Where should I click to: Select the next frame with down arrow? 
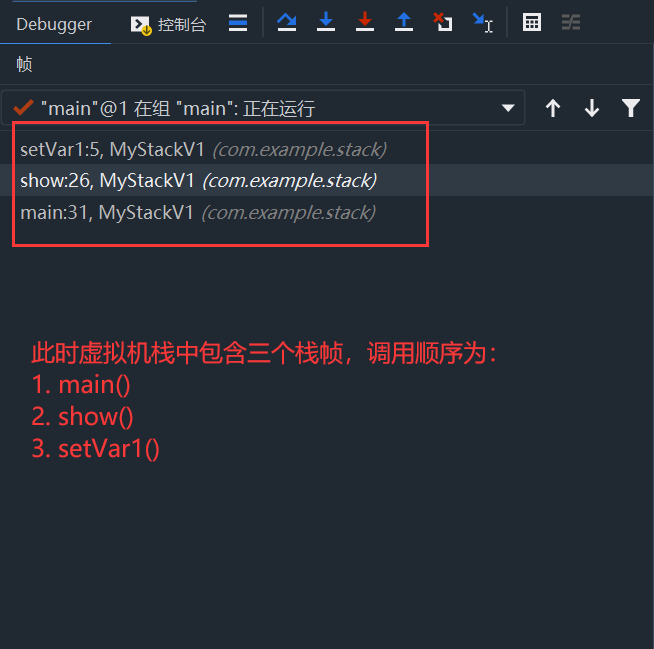tap(592, 108)
